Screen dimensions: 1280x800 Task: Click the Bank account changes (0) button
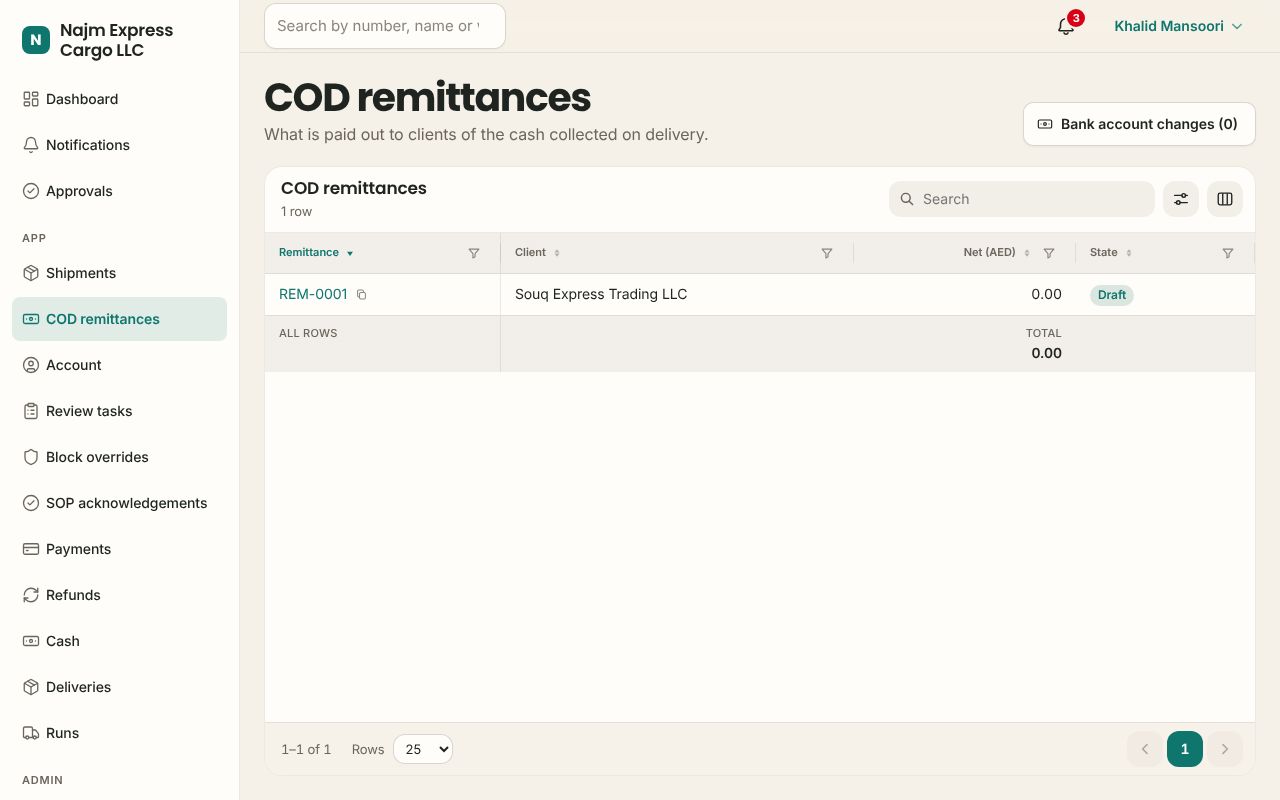(x=1139, y=124)
